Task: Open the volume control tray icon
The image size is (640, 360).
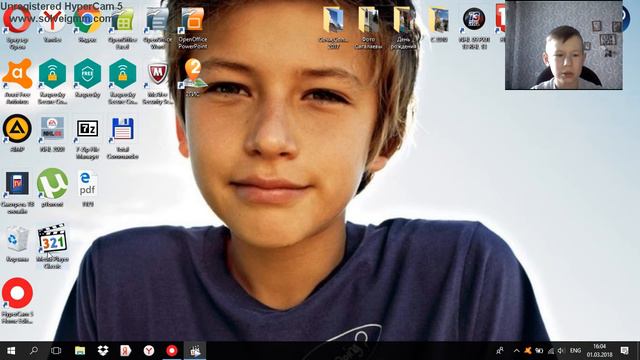Action: tap(561, 351)
